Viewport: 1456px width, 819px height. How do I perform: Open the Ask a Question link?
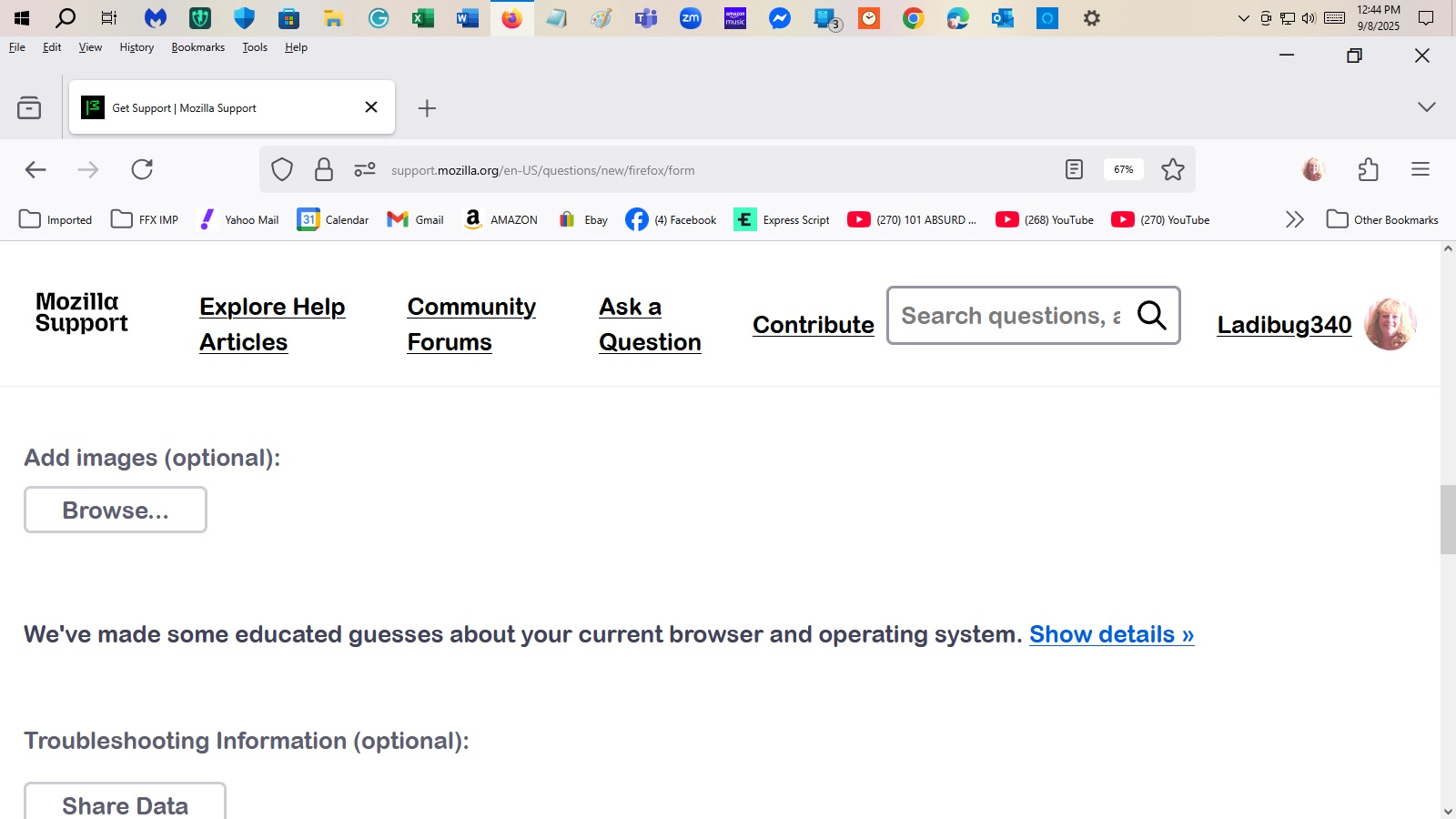[x=650, y=324]
